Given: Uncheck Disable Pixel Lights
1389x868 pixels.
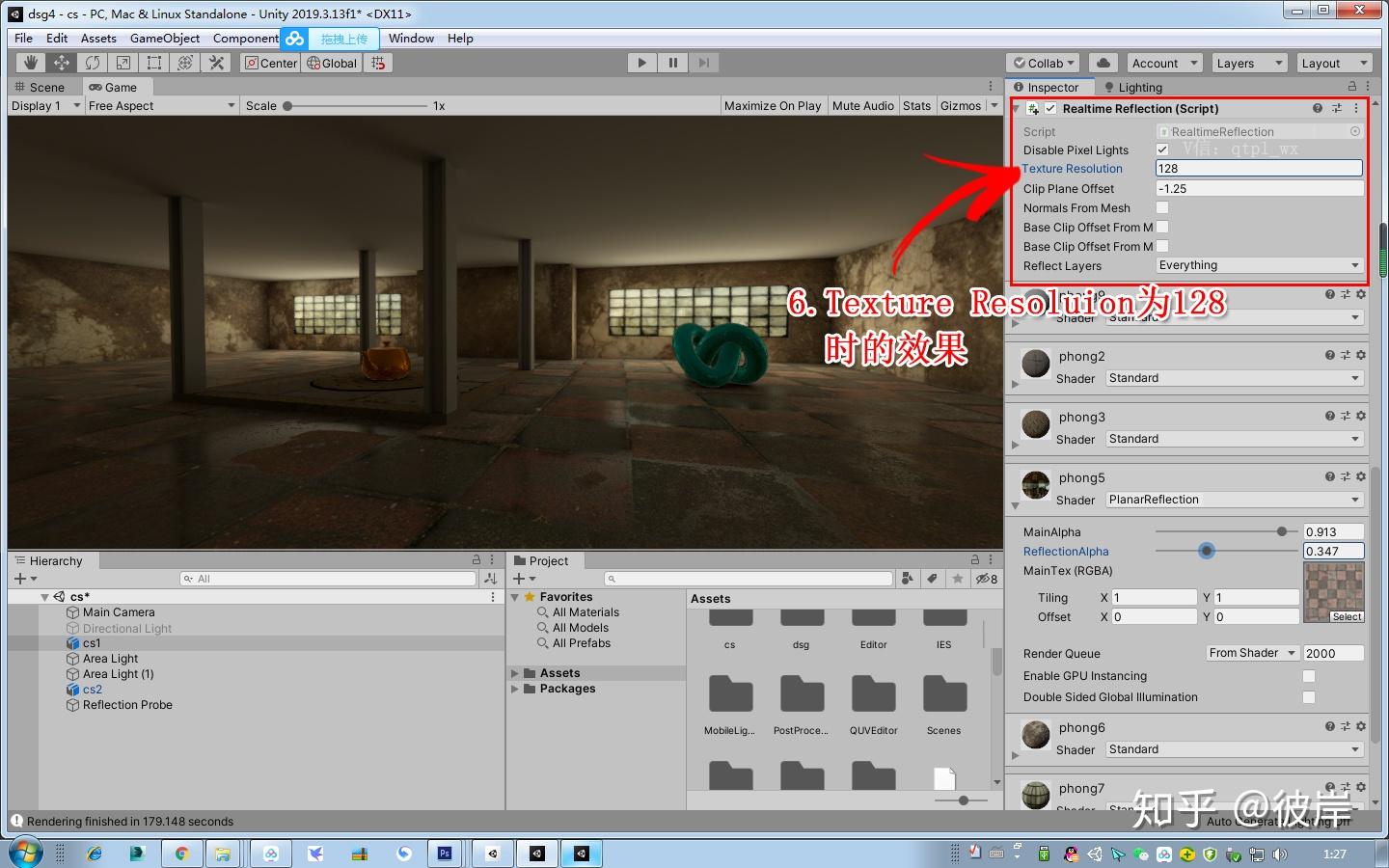Looking at the screenshot, I should (1163, 149).
